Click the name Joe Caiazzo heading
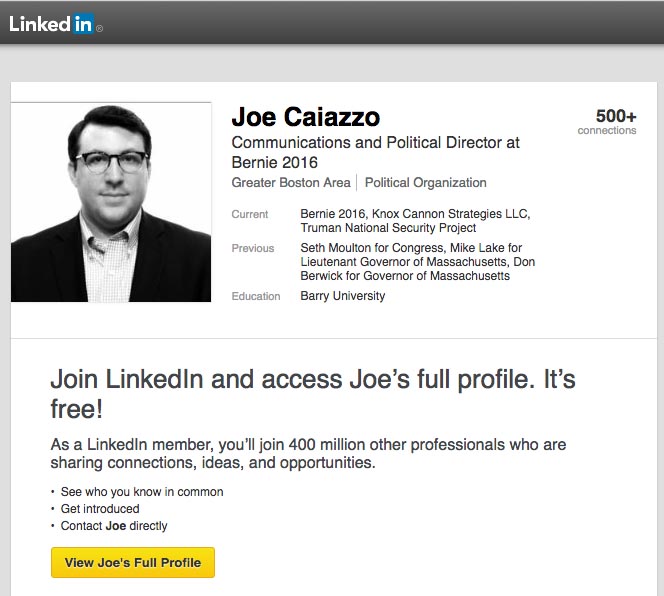This screenshot has width=664, height=596. click(305, 118)
